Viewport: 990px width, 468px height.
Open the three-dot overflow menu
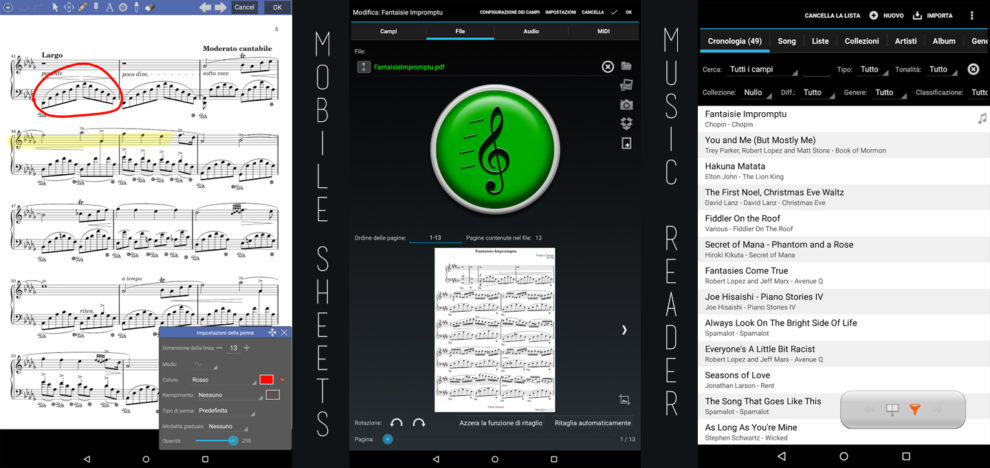click(x=971, y=16)
